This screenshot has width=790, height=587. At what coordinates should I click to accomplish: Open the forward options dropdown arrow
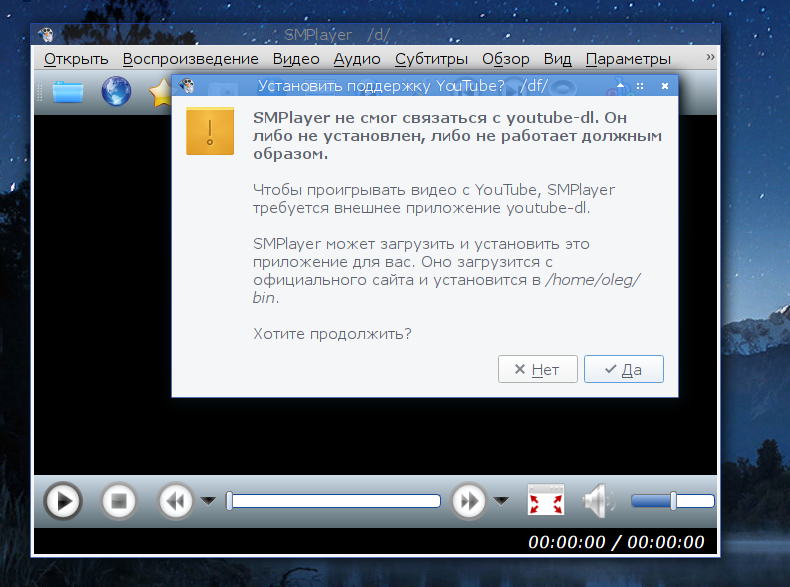click(501, 501)
